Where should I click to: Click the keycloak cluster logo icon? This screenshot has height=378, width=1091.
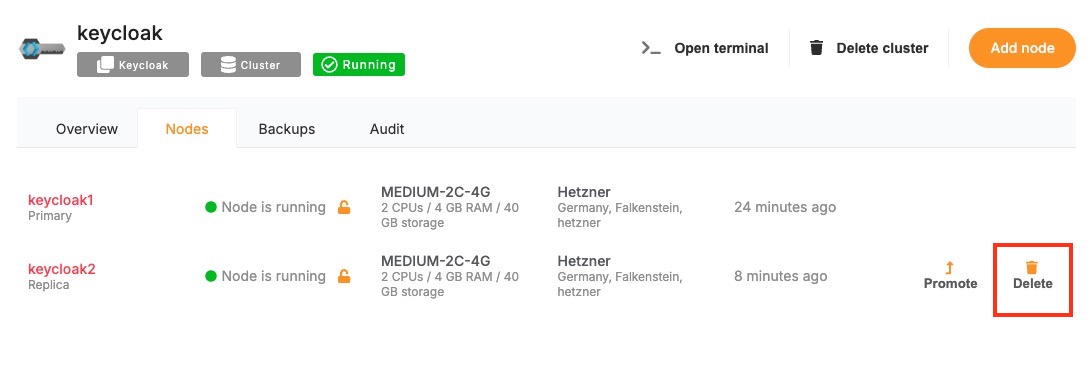pyautogui.click(x=42, y=49)
